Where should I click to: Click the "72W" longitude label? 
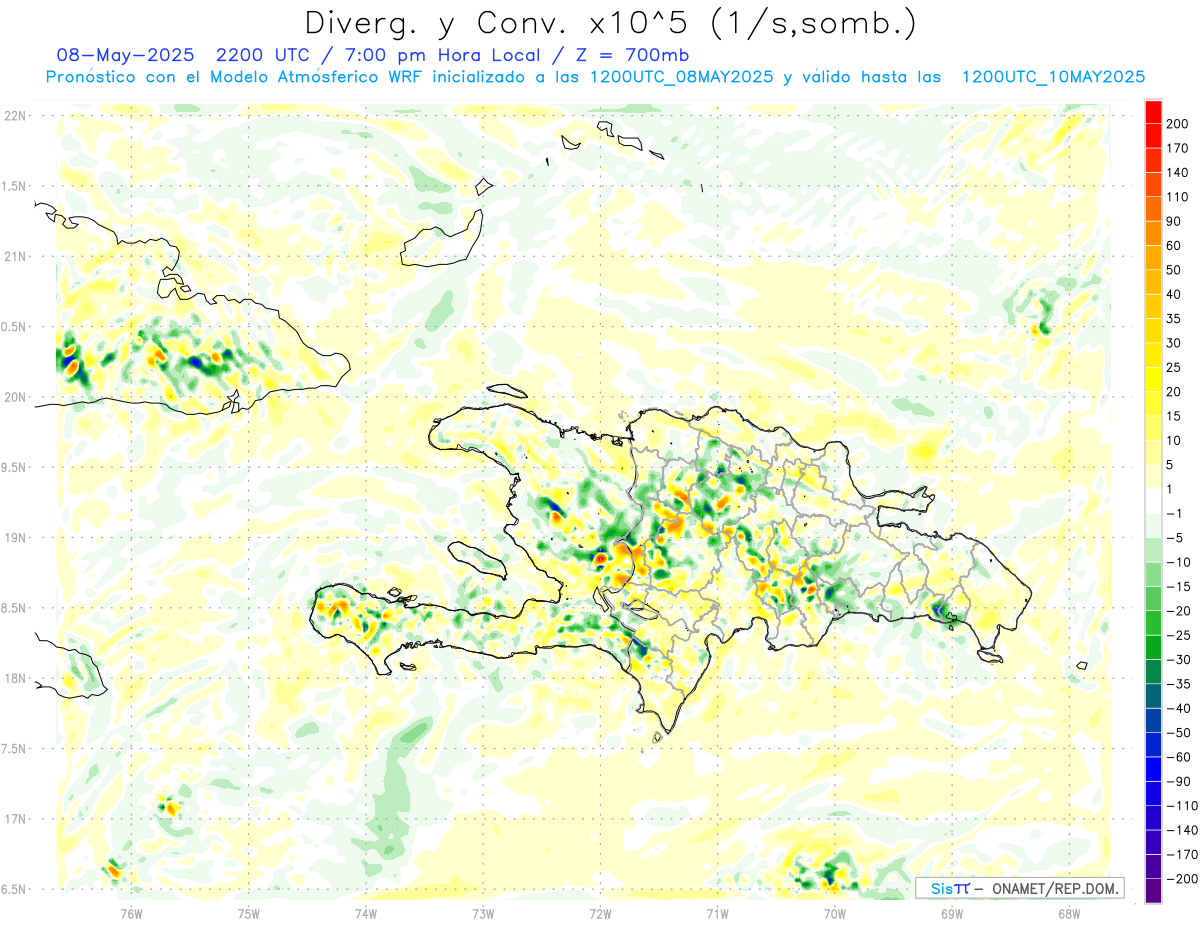pos(600,914)
